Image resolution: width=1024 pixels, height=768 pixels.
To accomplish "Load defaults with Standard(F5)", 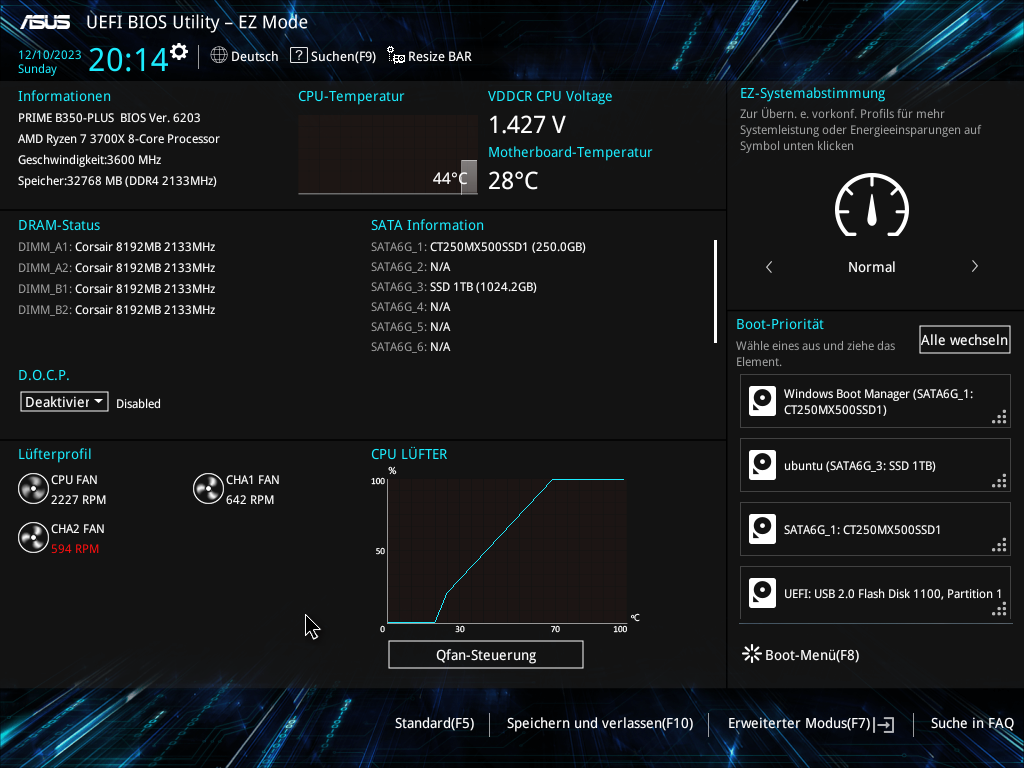I will click(x=434, y=723).
